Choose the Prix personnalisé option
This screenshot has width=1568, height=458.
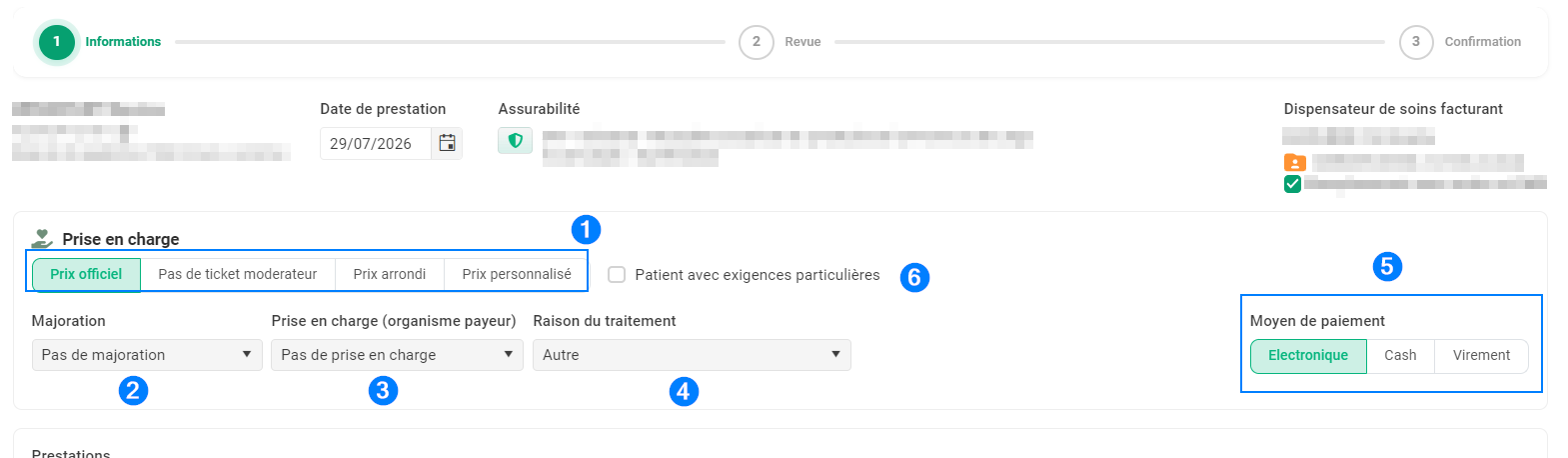517,274
